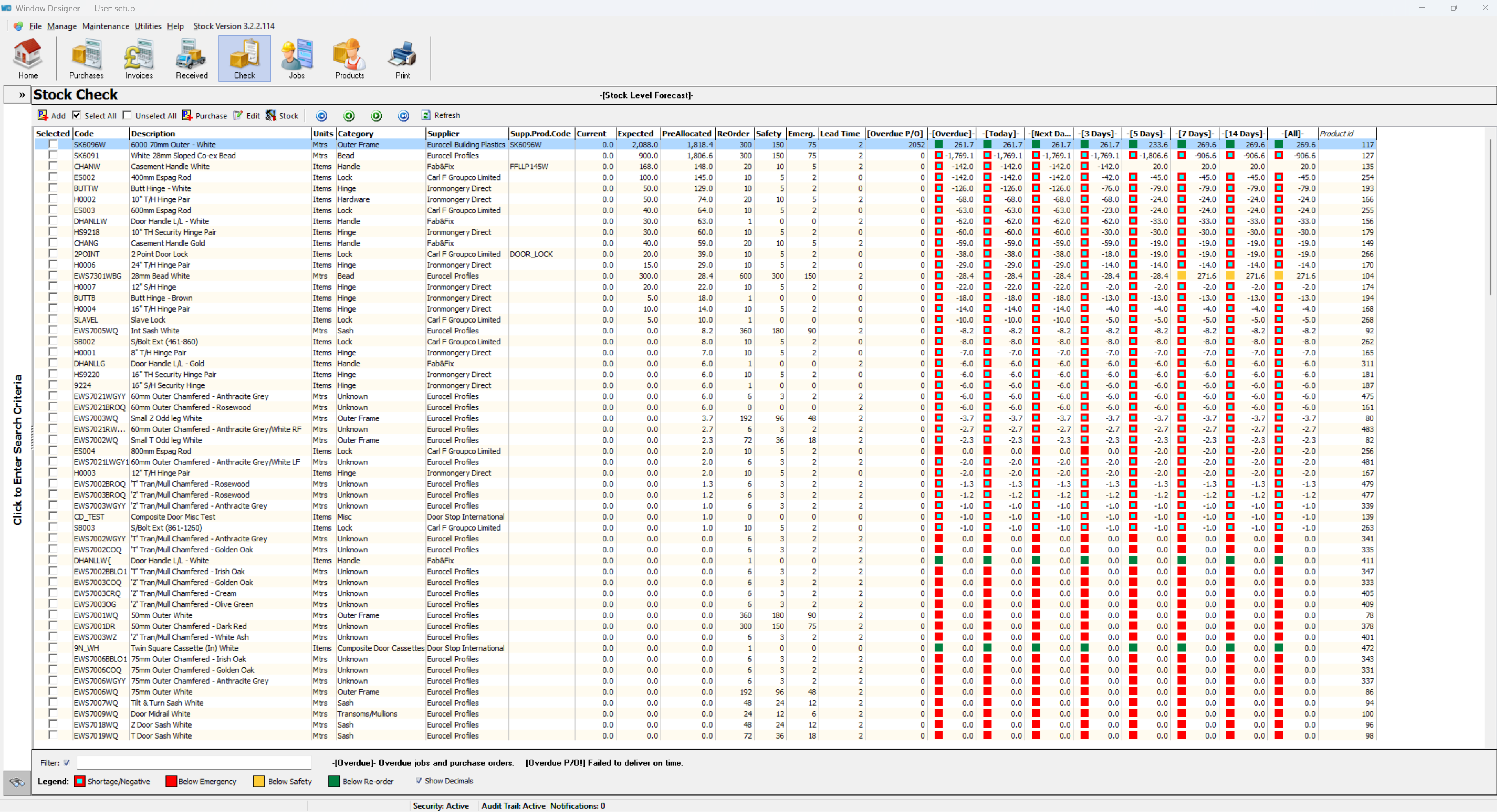Click into the Filter text field

[194, 763]
